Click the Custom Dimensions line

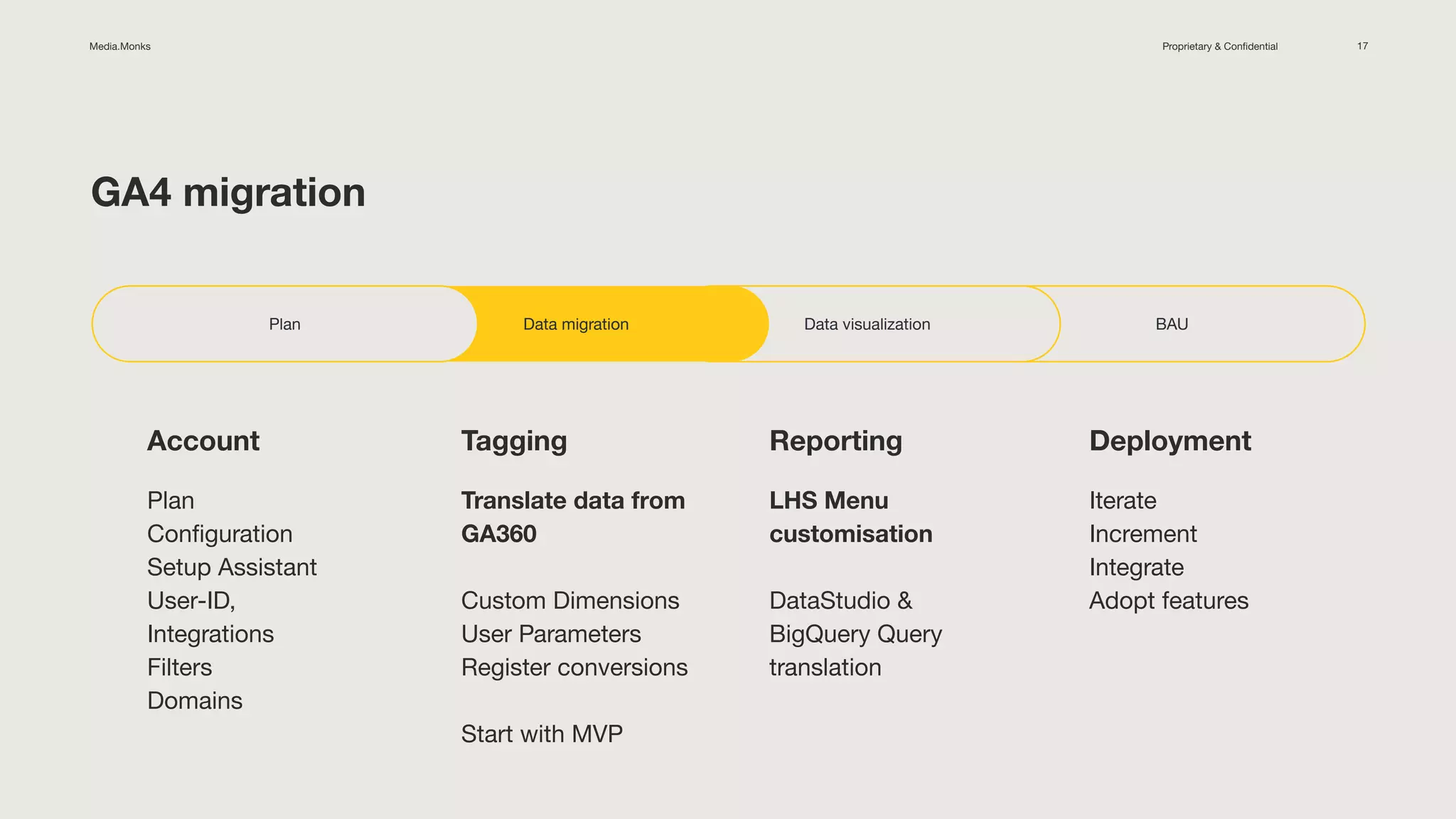(570, 601)
